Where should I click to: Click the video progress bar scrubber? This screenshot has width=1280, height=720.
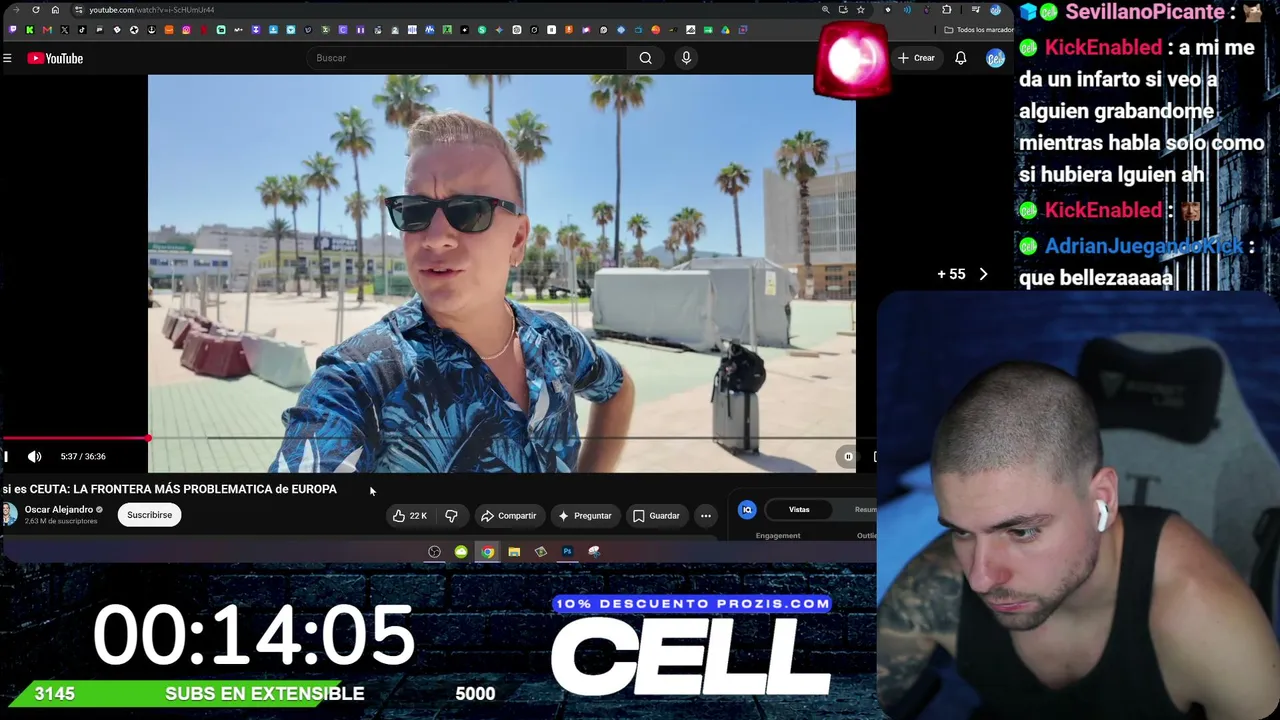[x=149, y=438]
